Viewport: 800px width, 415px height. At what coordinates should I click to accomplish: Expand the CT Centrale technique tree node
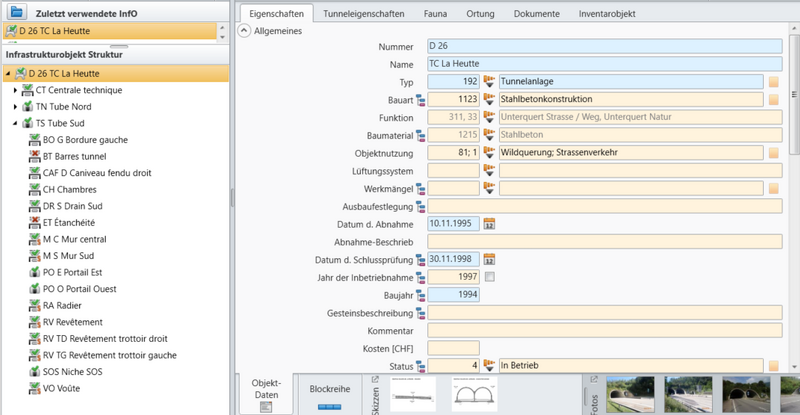pos(15,90)
